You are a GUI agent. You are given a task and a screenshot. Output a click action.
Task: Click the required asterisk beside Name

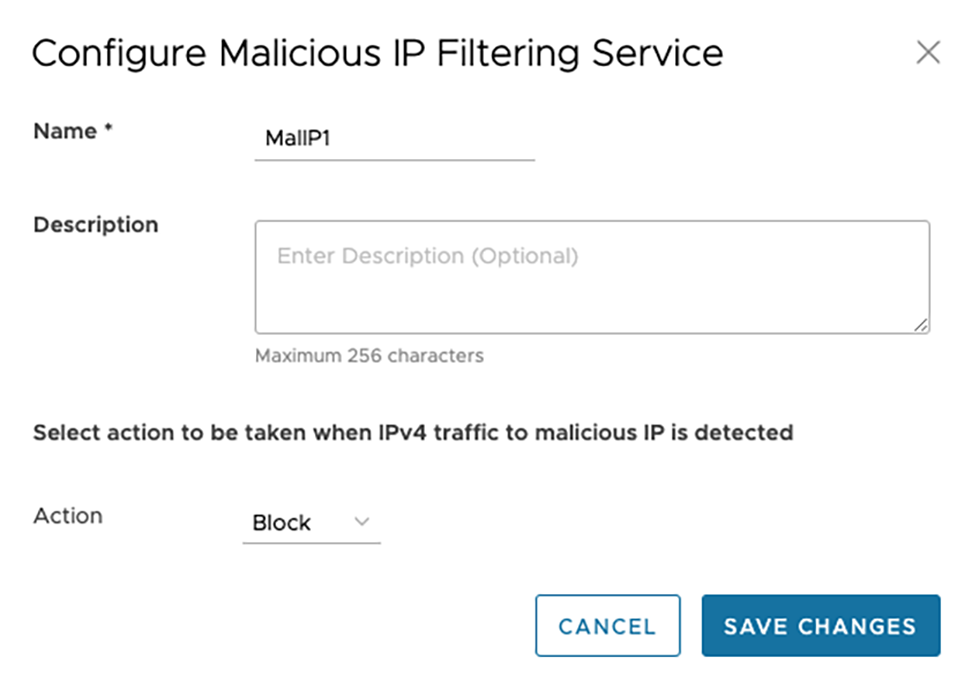[x=108, y=130]
